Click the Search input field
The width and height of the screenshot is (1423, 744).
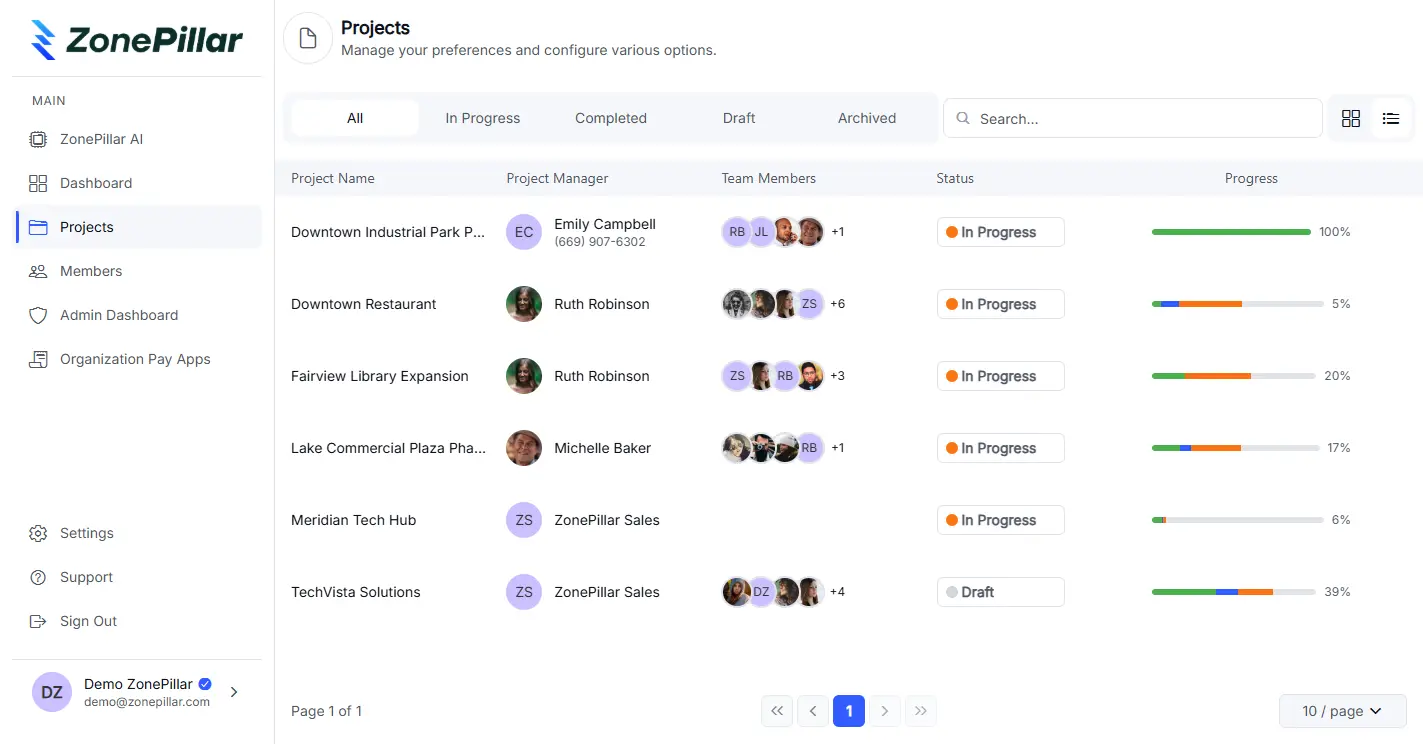(x=1140, y=118)
